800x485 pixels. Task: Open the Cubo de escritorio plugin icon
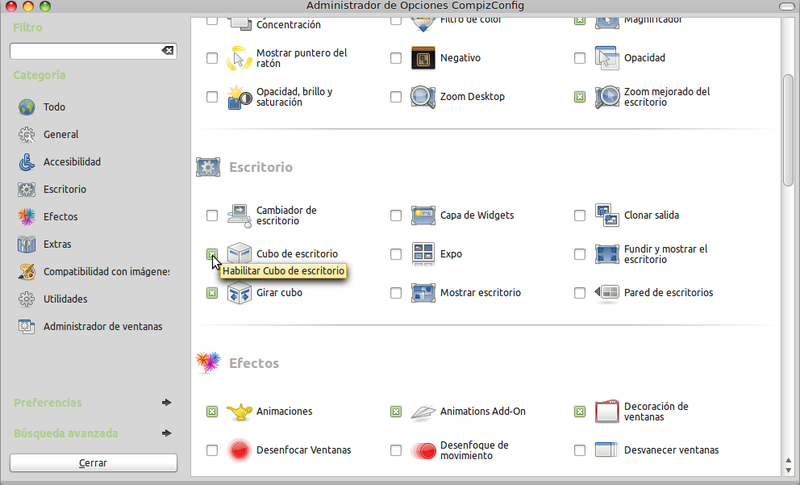coord(240,254)
